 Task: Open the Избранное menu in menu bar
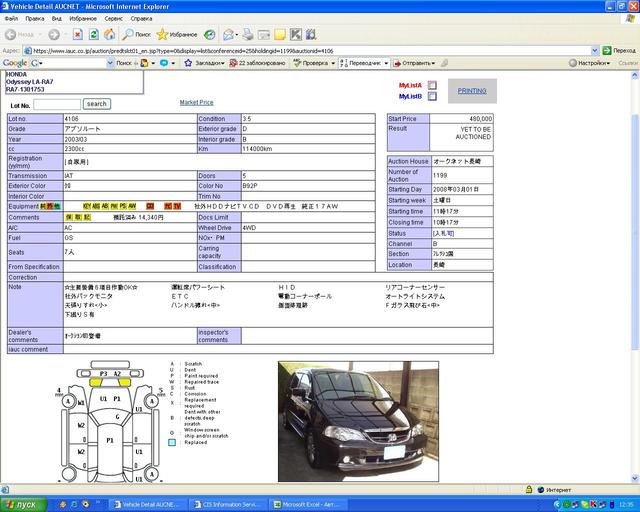(x=83, y=19)
